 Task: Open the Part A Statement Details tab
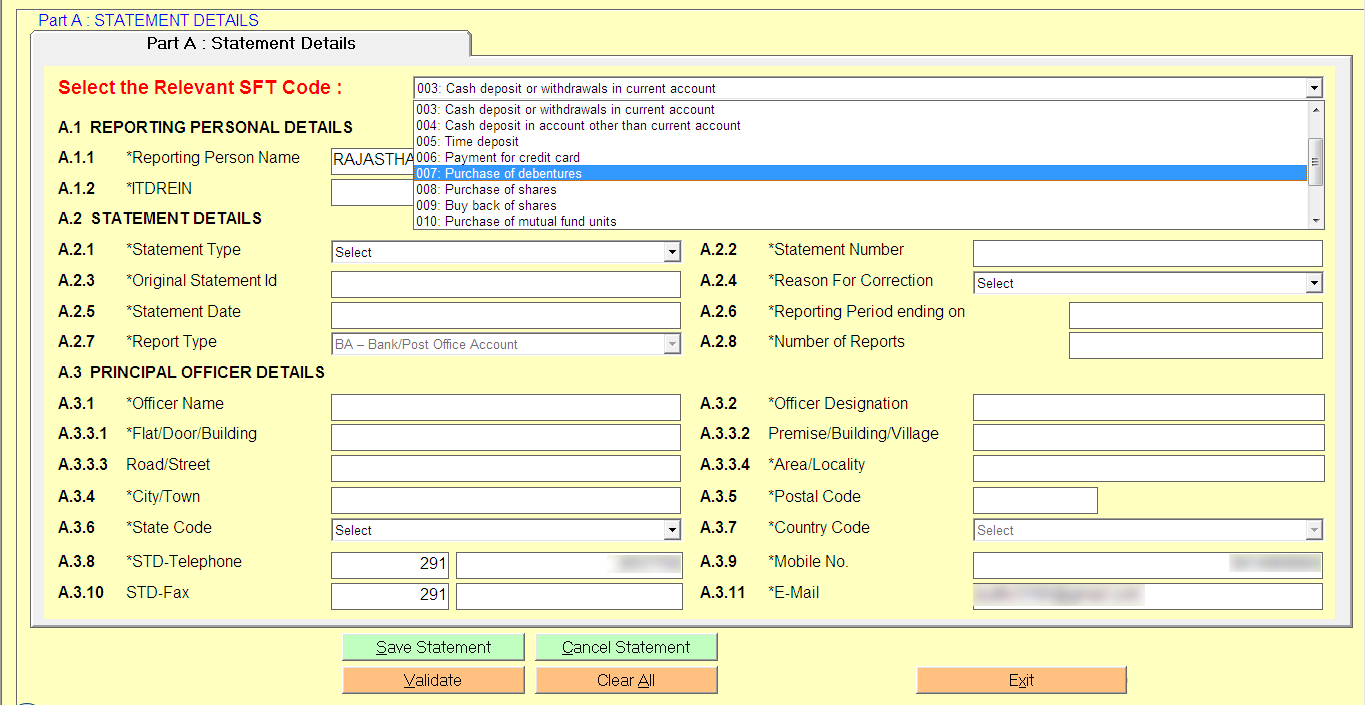coord(251,44)
